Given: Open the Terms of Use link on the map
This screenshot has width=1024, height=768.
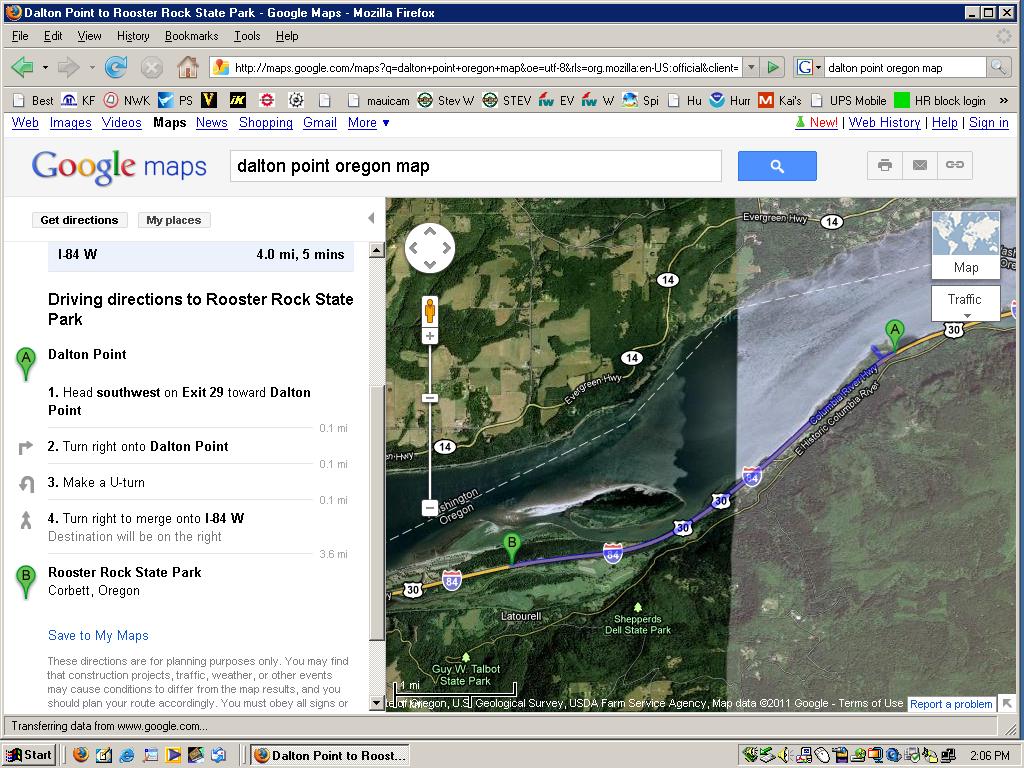Looking at the screenshot, I should [871, 703].
